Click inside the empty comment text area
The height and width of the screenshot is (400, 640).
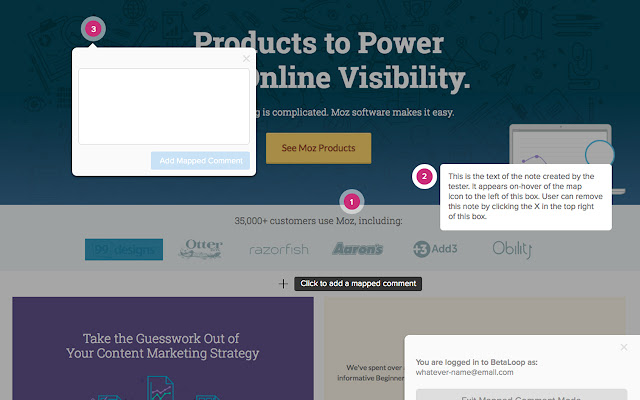[x=164, y=107]
